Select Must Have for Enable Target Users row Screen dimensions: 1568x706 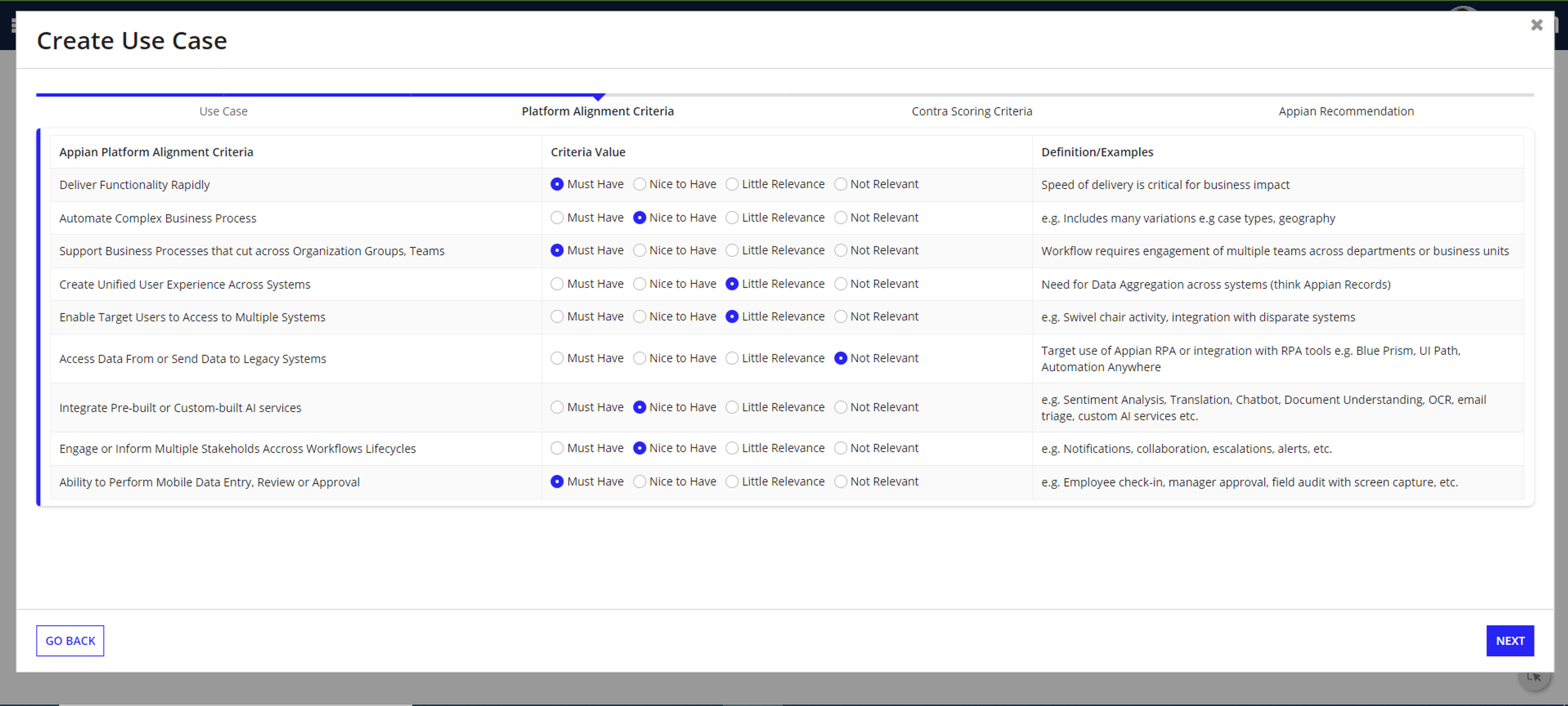[x=556, y=317]
